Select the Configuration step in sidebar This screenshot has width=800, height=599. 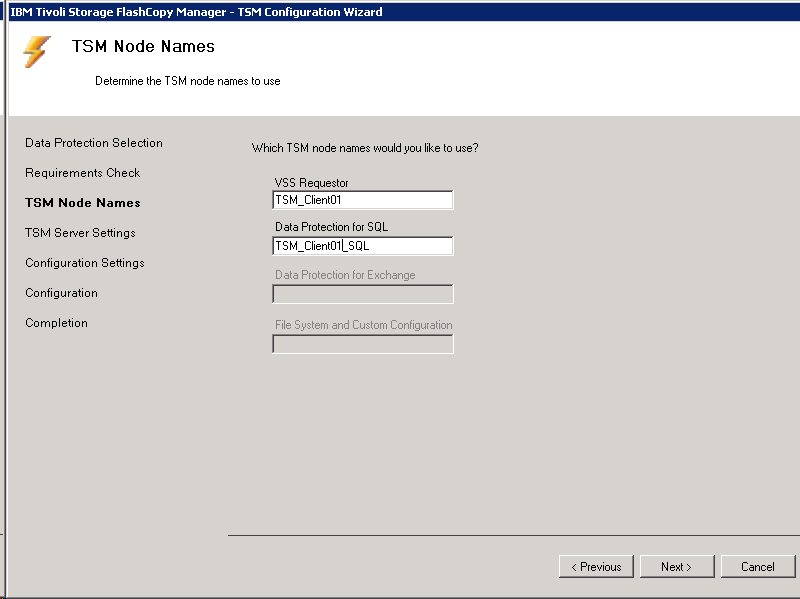61,293
